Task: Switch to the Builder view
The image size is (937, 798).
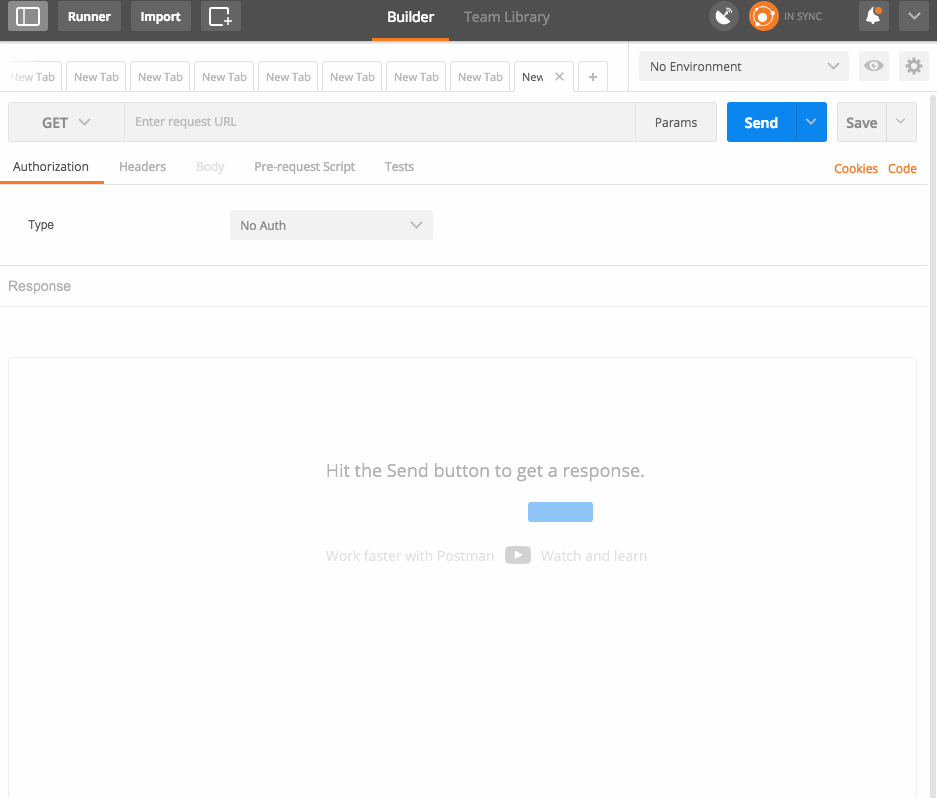Action: (410, 17)
